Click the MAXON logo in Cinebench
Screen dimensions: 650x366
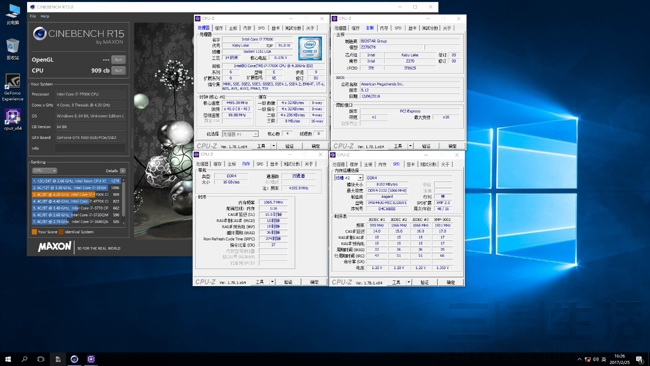[55, 247]
